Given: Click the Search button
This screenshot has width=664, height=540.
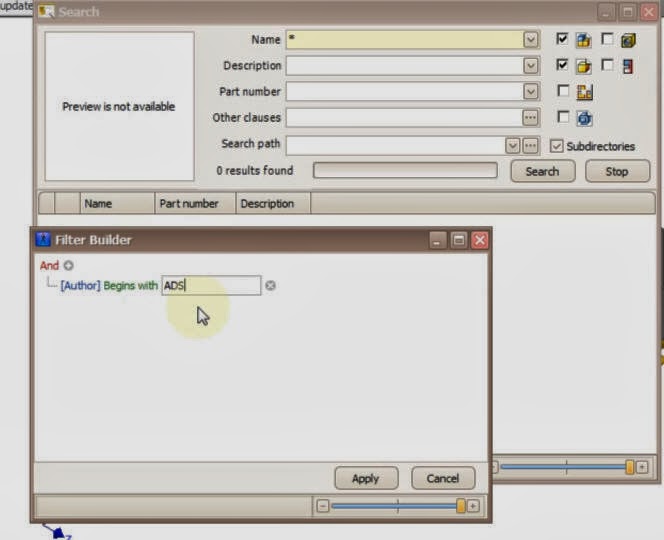Looking at the screenshot, I should [x=542, y=171].
